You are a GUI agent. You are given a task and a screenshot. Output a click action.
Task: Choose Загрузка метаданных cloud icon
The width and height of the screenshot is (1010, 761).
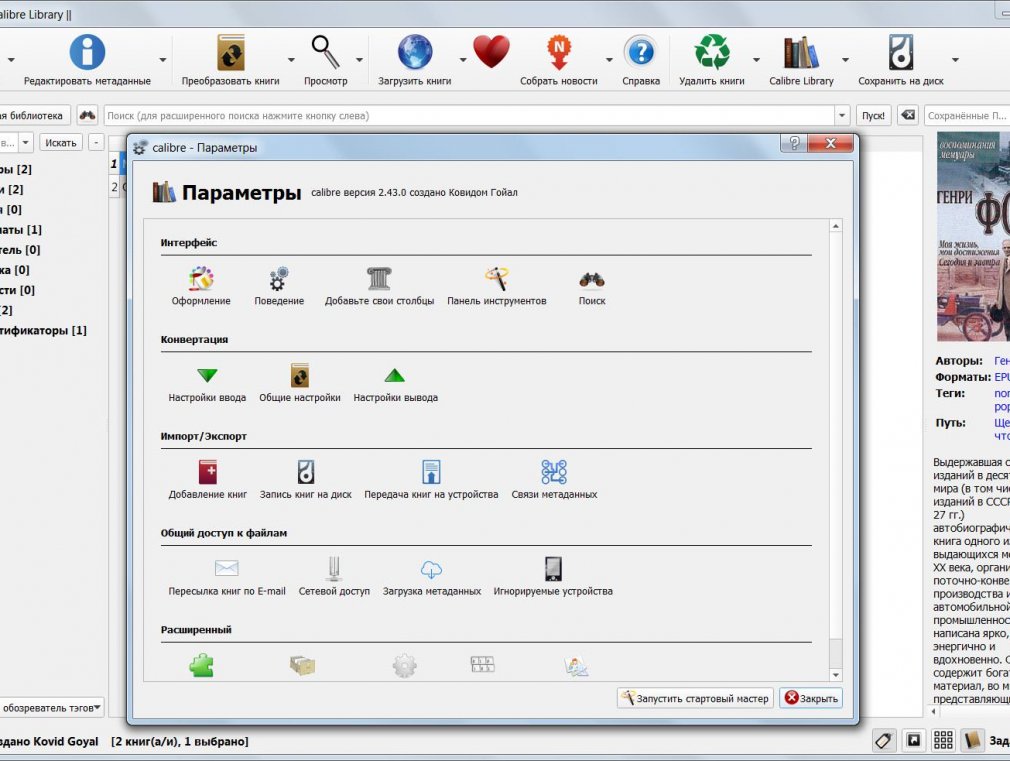pos(432,577)
